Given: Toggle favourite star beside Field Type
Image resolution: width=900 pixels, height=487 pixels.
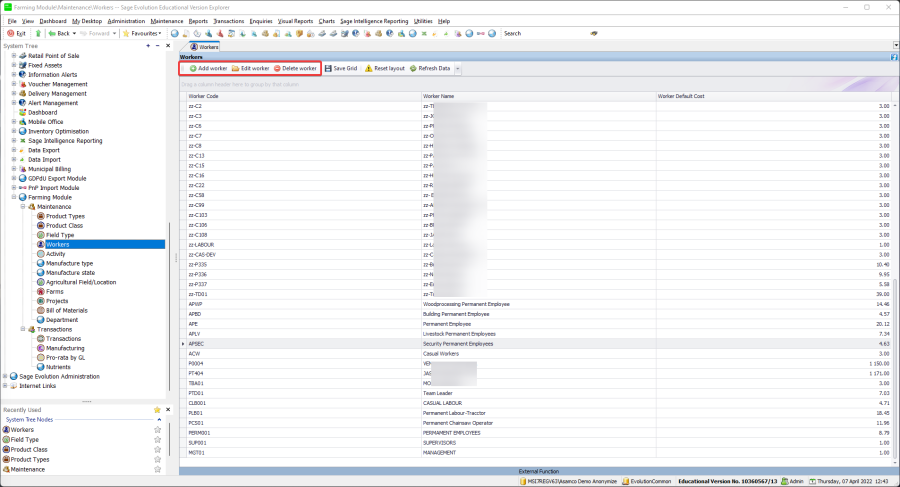Looking at the screenshot, I should [157, 439].
